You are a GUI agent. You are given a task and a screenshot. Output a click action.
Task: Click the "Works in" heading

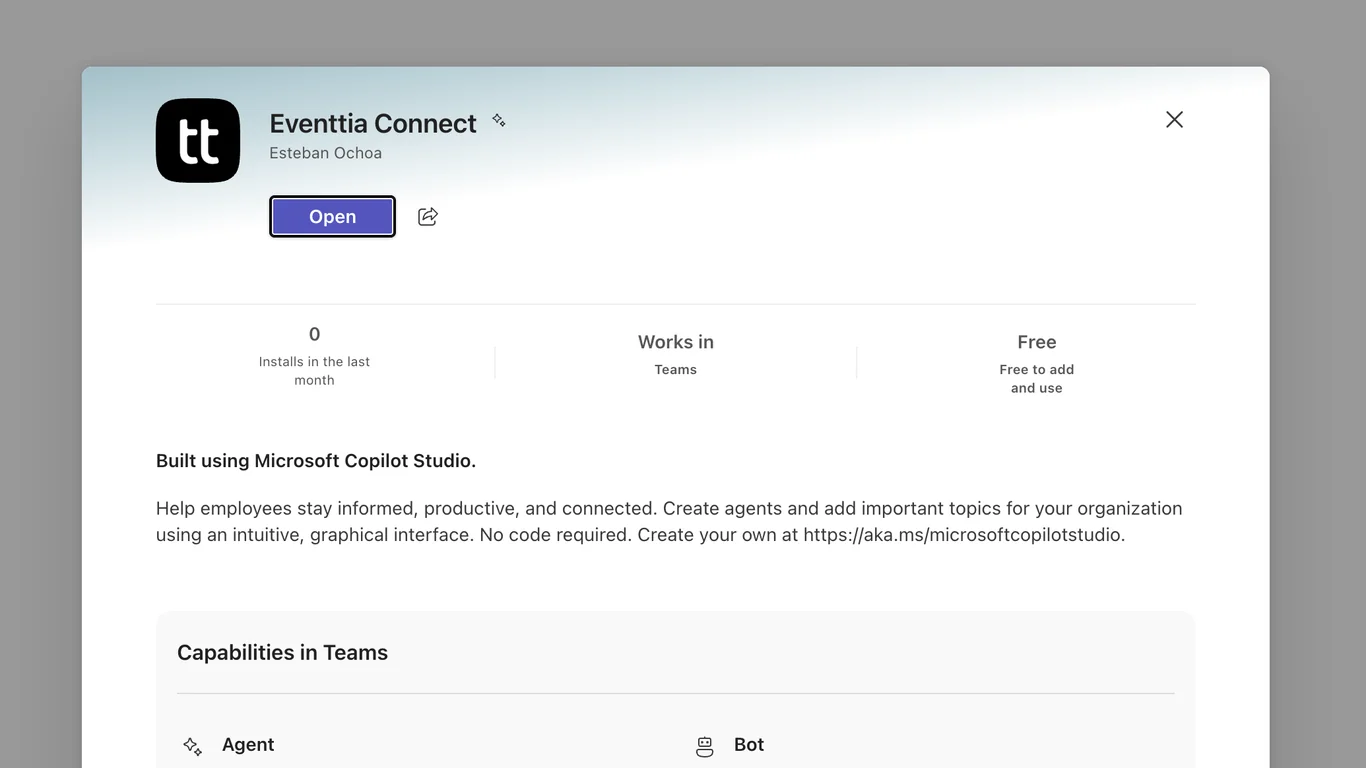pyautogui.click(x=676, y=342)
